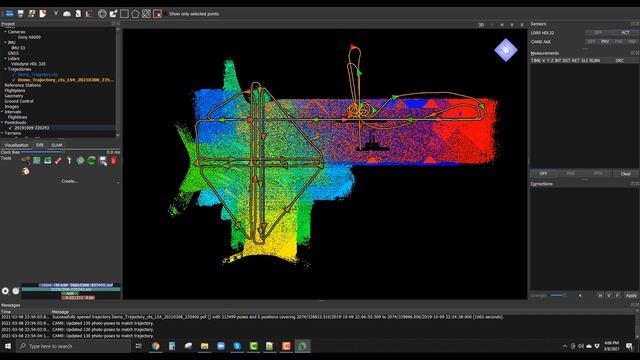
Task: Set LDR0 HDL32 sensor to ACT
Action: click(625, 33)
